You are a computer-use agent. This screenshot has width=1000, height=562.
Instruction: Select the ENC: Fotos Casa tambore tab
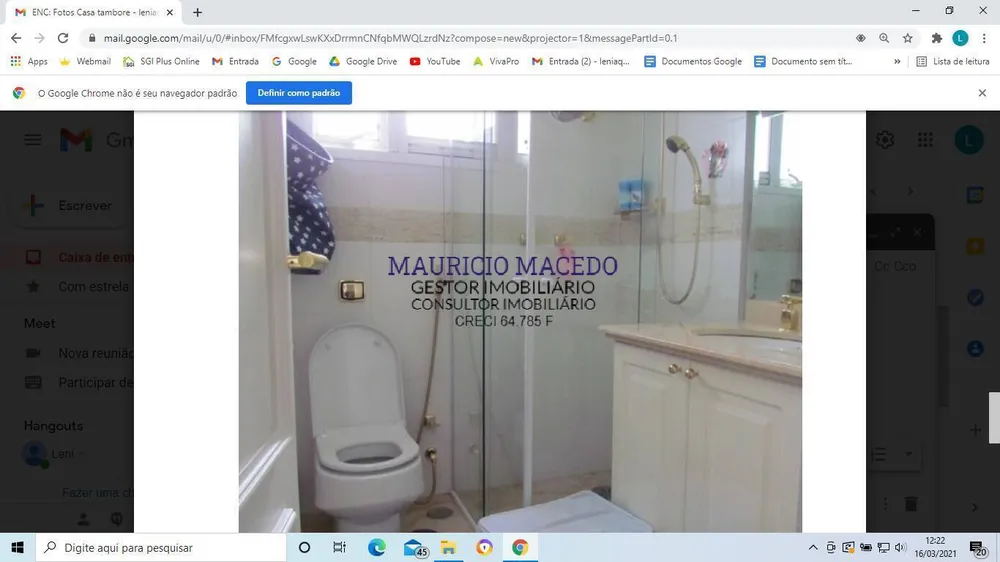[94, 12]
